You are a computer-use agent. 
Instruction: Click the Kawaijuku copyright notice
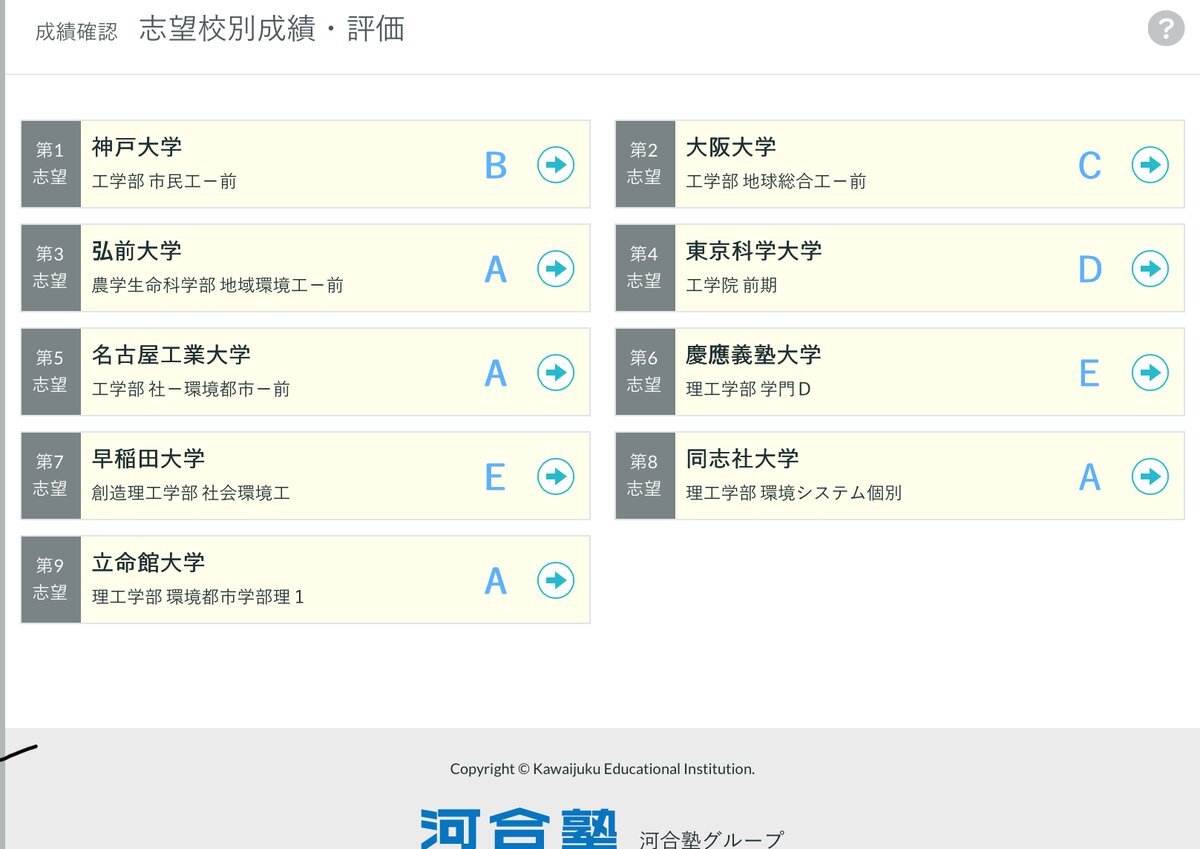pos(602,769)
